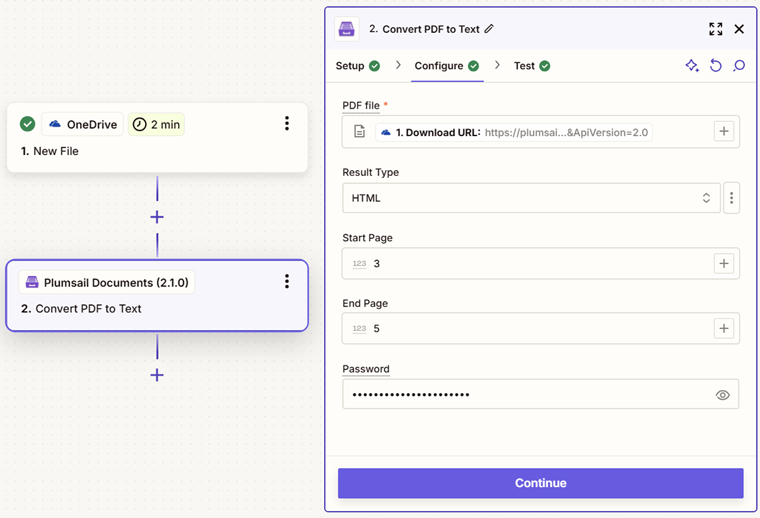
Task: Close the Convert PDF to Text panel
Action: 739,29
